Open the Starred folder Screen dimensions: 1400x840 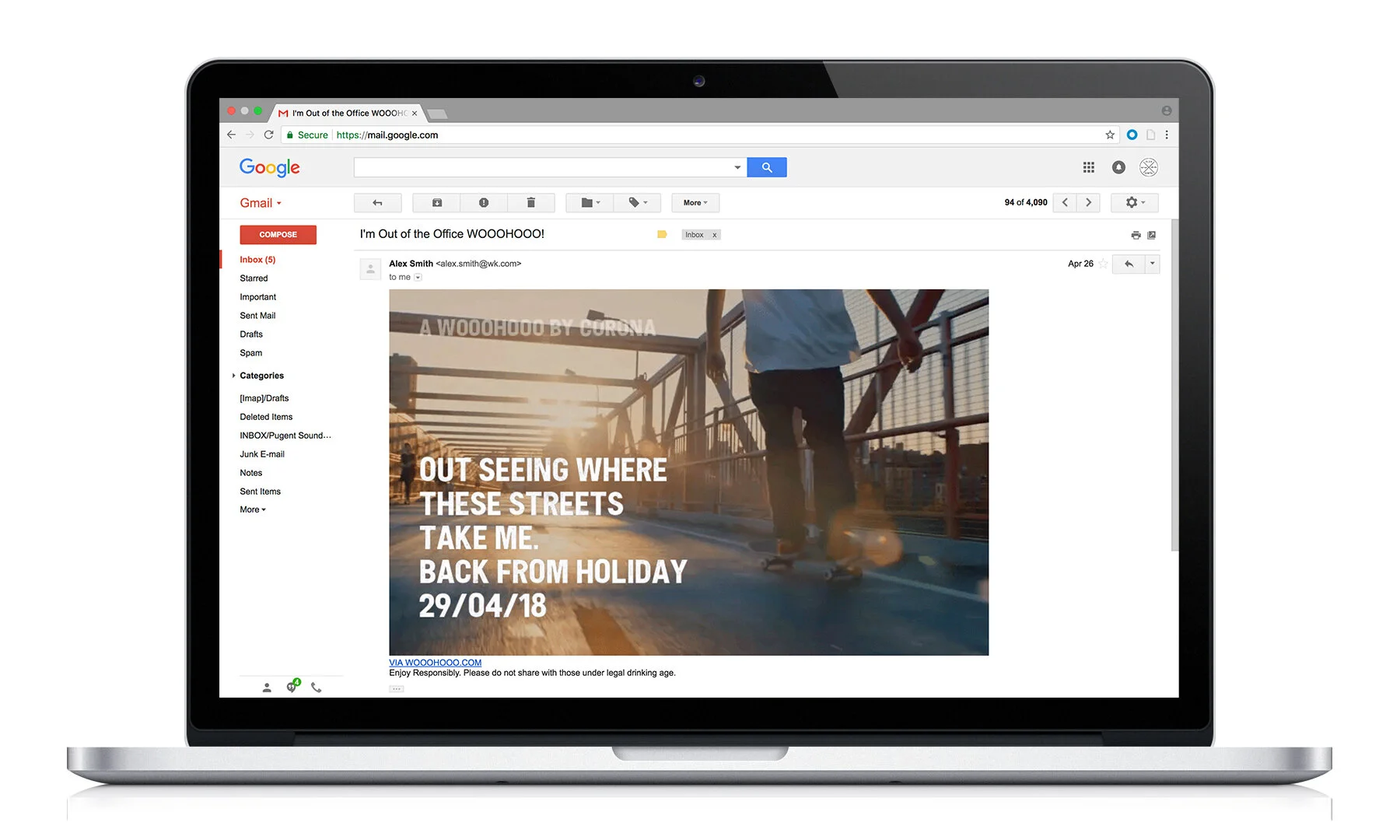point(254,278)
